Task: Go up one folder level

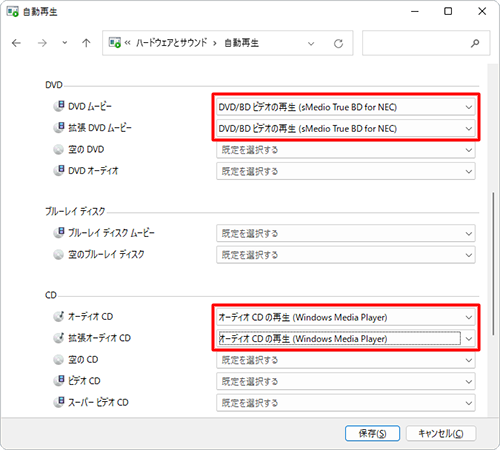Action: tap(86, 43)
